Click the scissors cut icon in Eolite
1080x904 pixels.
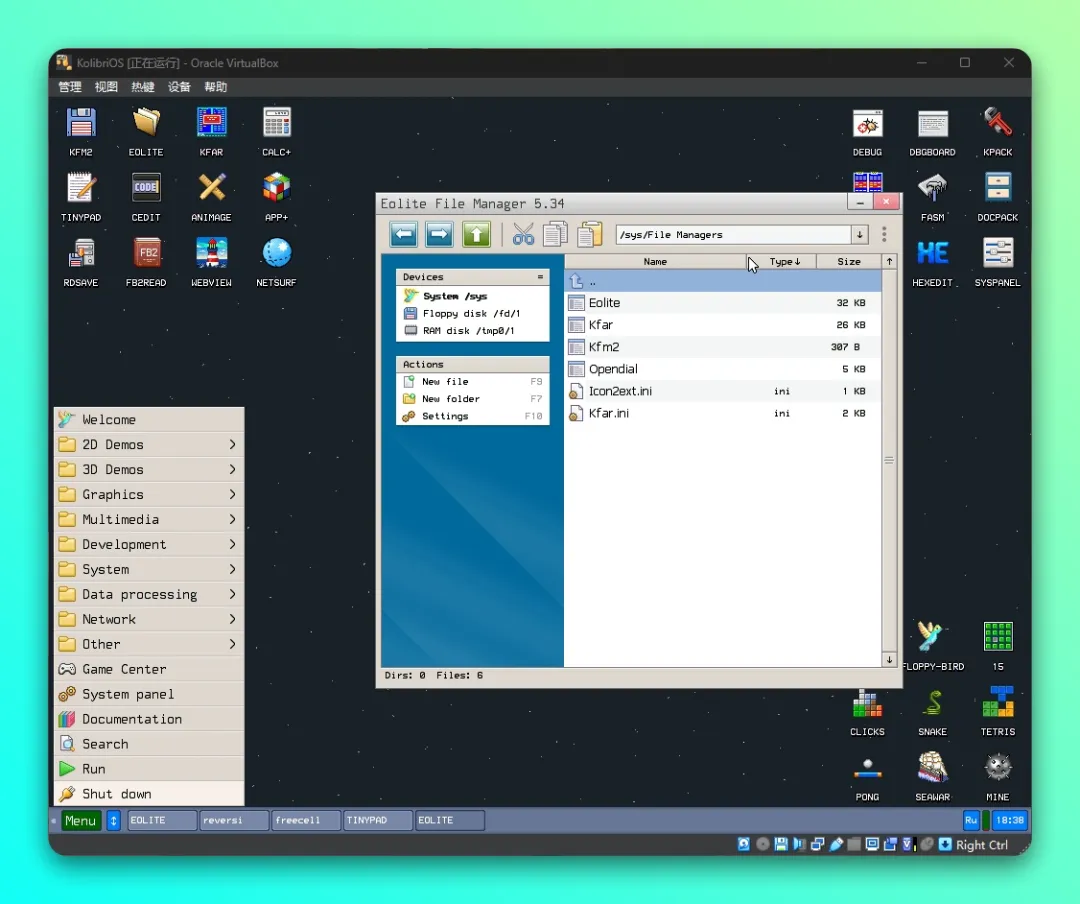coord(523,234)
